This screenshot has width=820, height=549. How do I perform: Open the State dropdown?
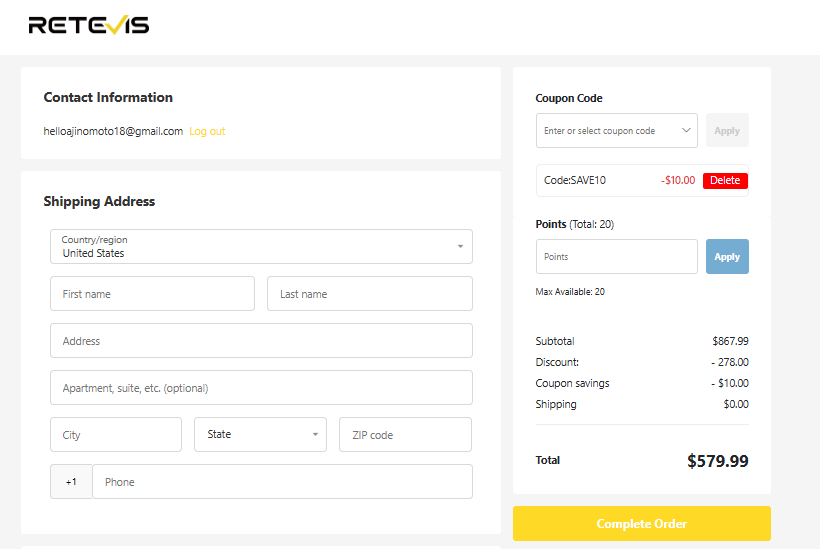[260, 434]
